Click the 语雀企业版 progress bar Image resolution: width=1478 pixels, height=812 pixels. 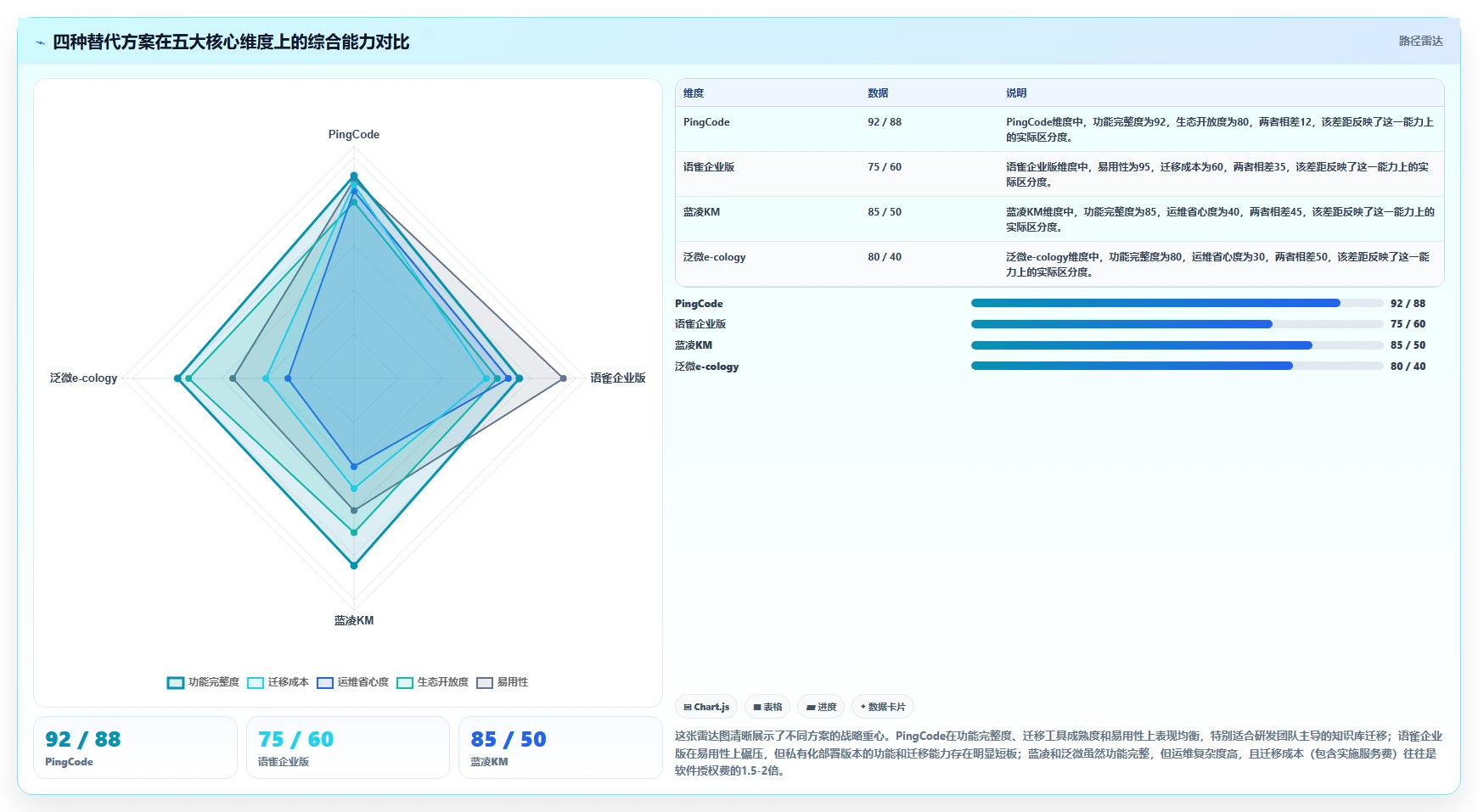[x=1177, y=324]
